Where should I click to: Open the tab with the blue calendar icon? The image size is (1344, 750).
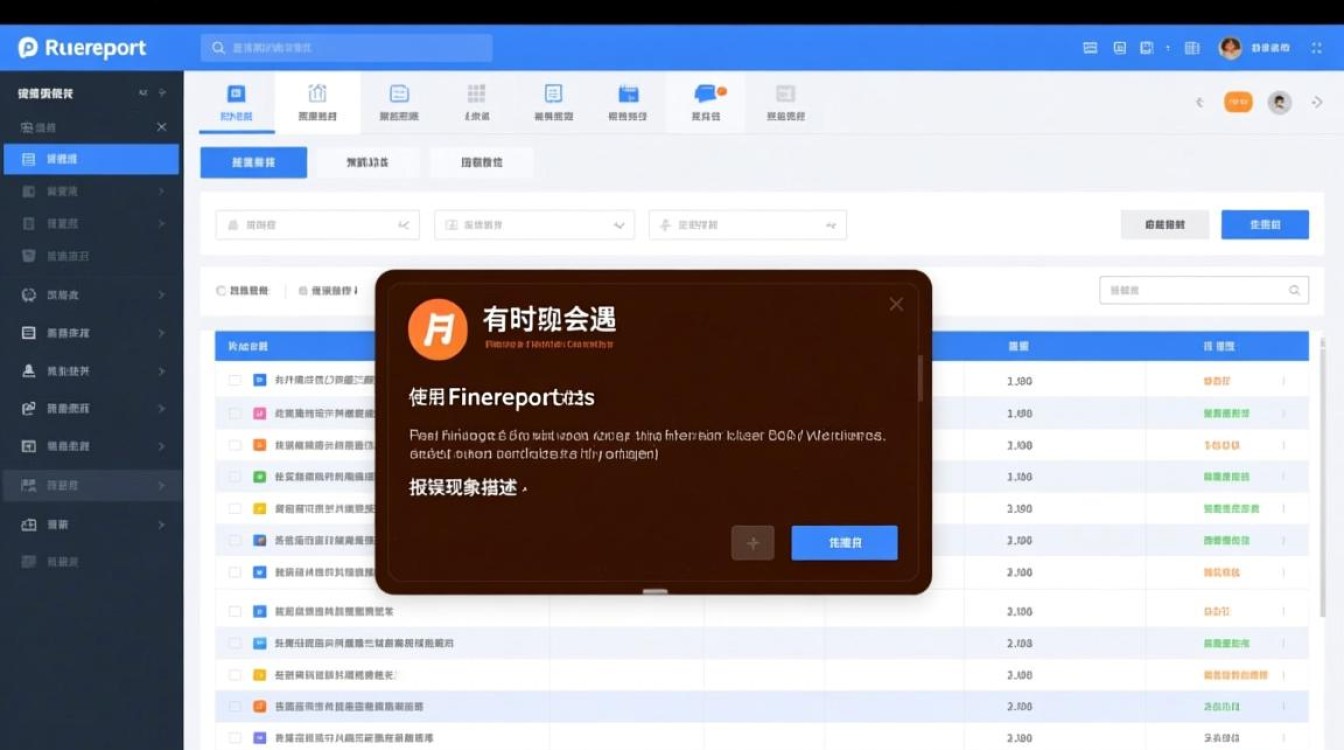628,102
